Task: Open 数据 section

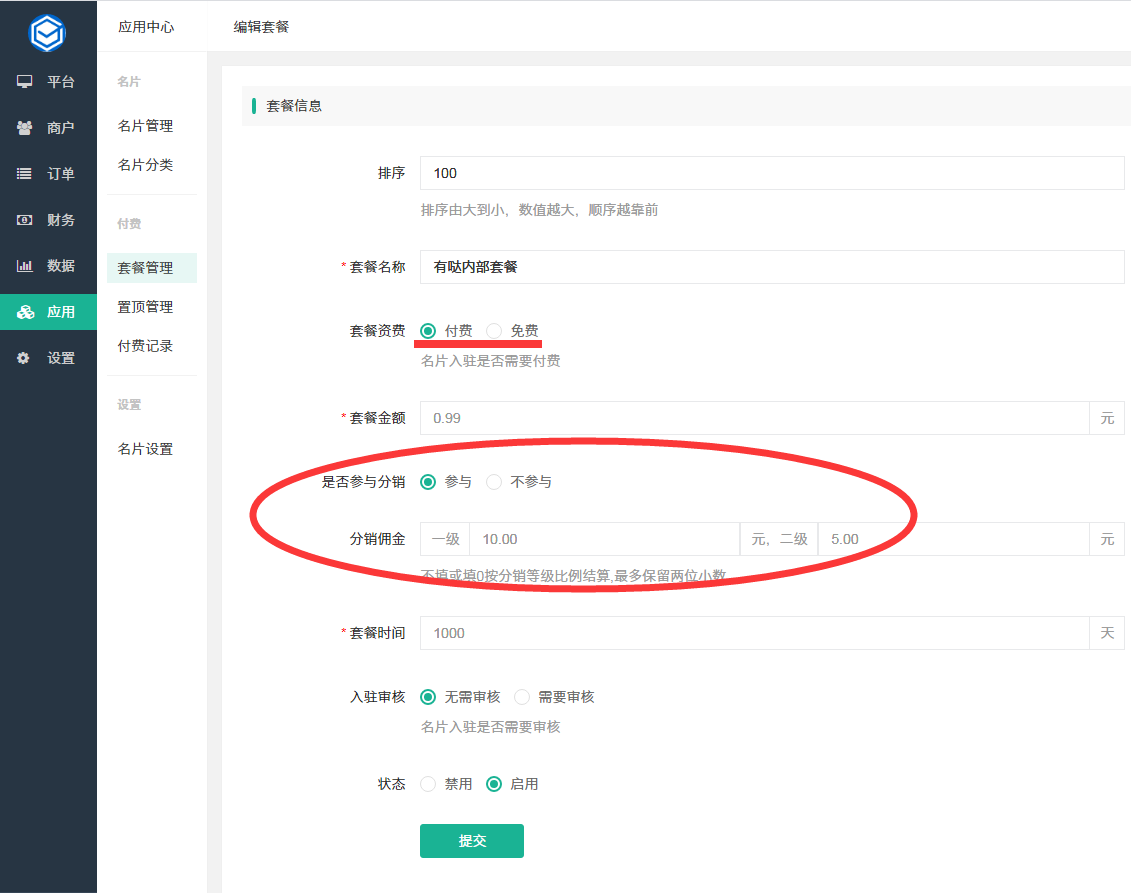Action: [48, 265]
